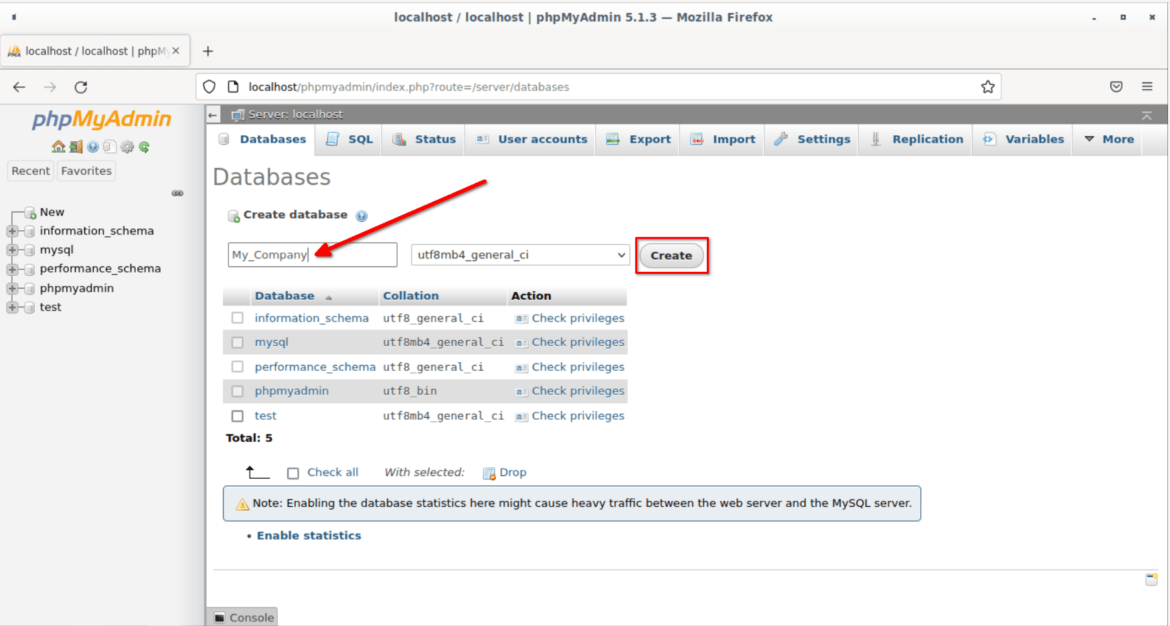Switch to the Variables tab
The height and width of the screenshot is (626, 1170).
[x=1023, y=140]
